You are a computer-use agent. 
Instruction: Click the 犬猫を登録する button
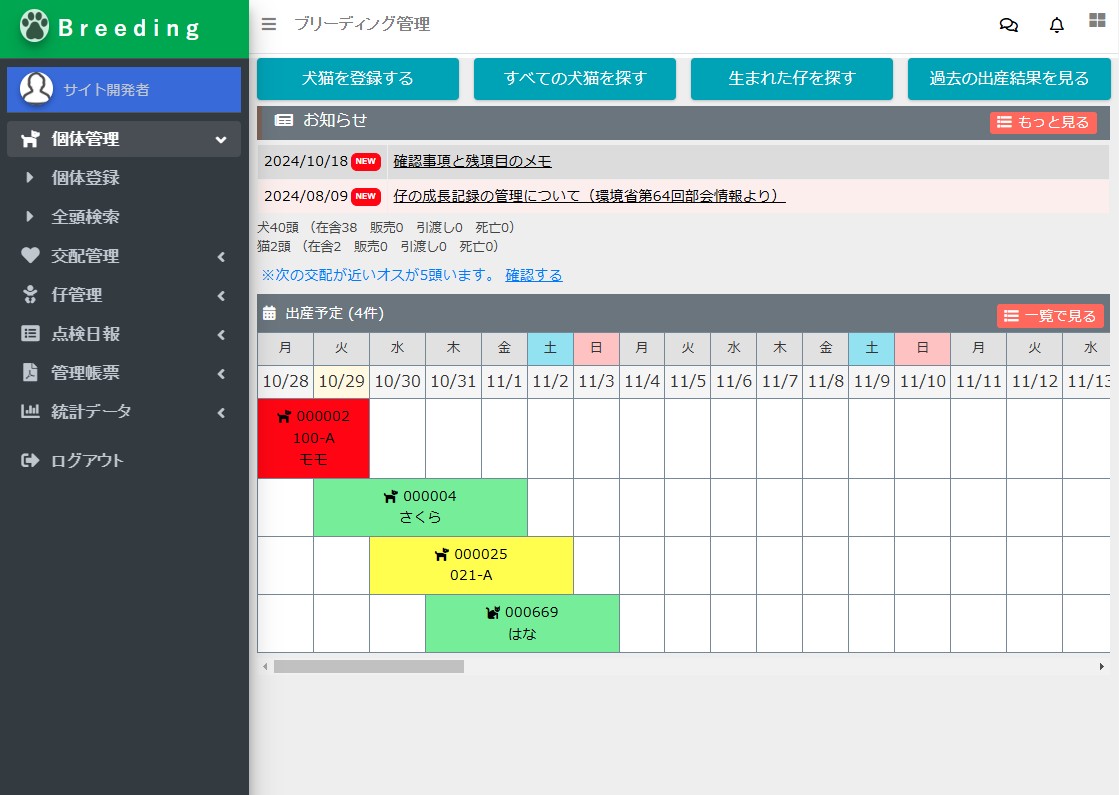(358, 79)
